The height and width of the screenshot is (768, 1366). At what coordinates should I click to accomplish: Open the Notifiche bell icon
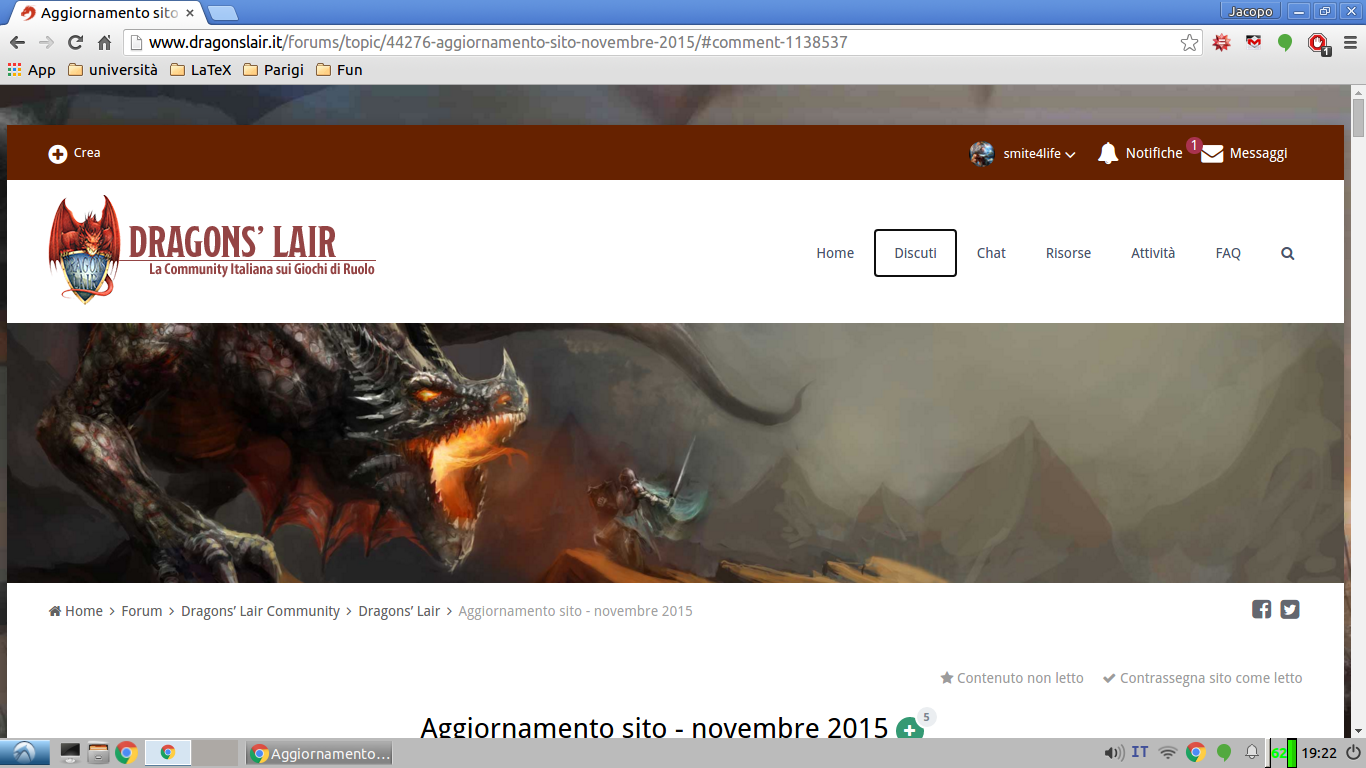1108,154
